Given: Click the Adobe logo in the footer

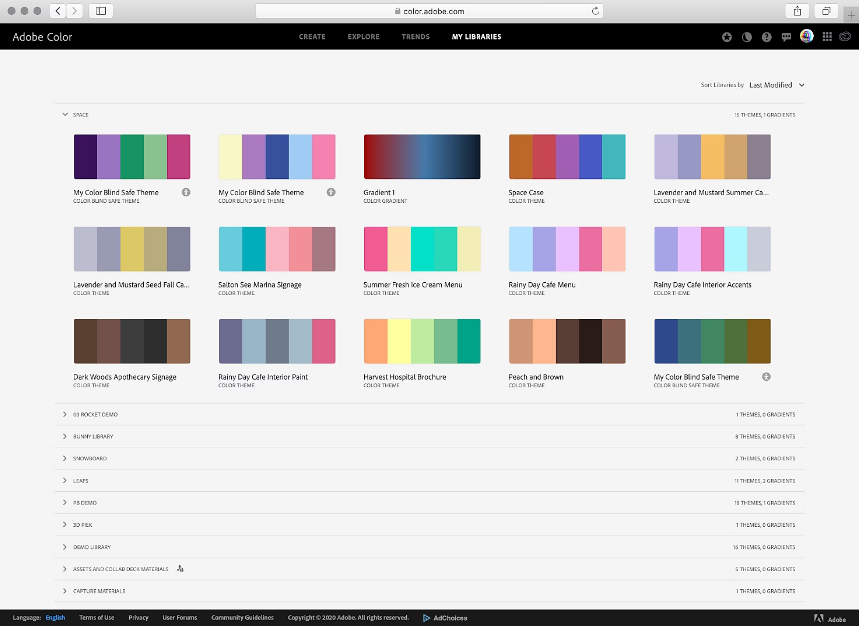Looking at the screenshot, I should (x=830, y=618).
